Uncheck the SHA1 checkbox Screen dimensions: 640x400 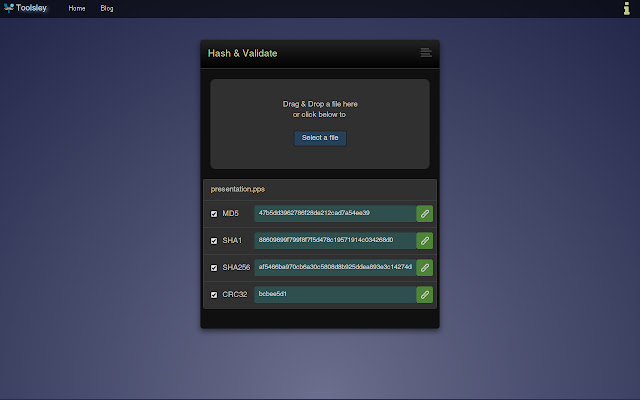[x=214, y=241]
